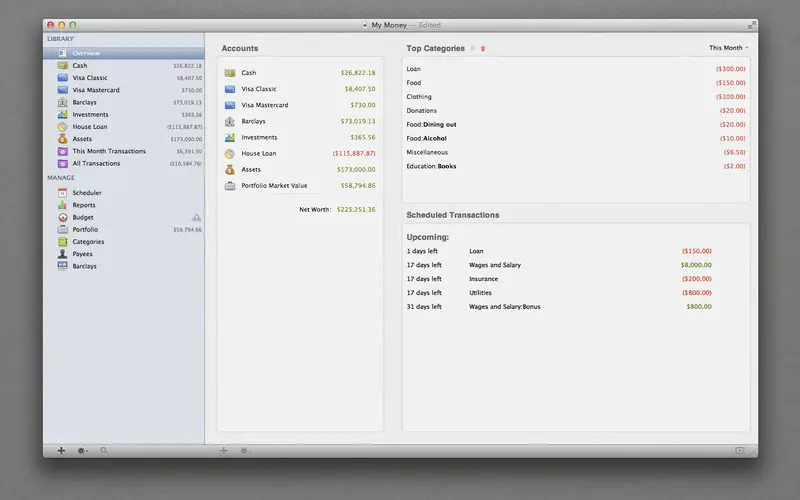This screenshot has width=800, height=500.
Task: Click the Net Worth $225,251.36 value
Action: (356, 210)
